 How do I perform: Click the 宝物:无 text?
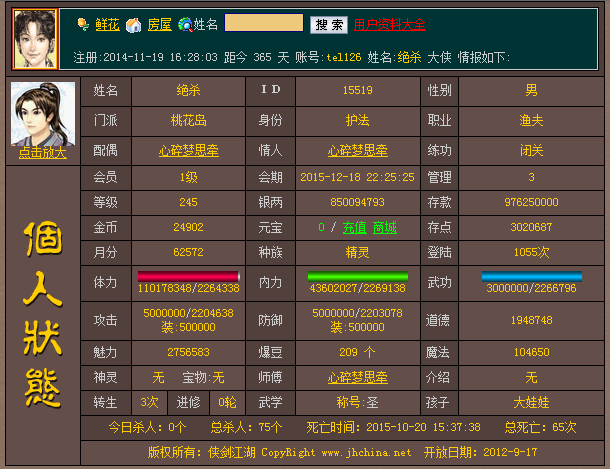203,378
